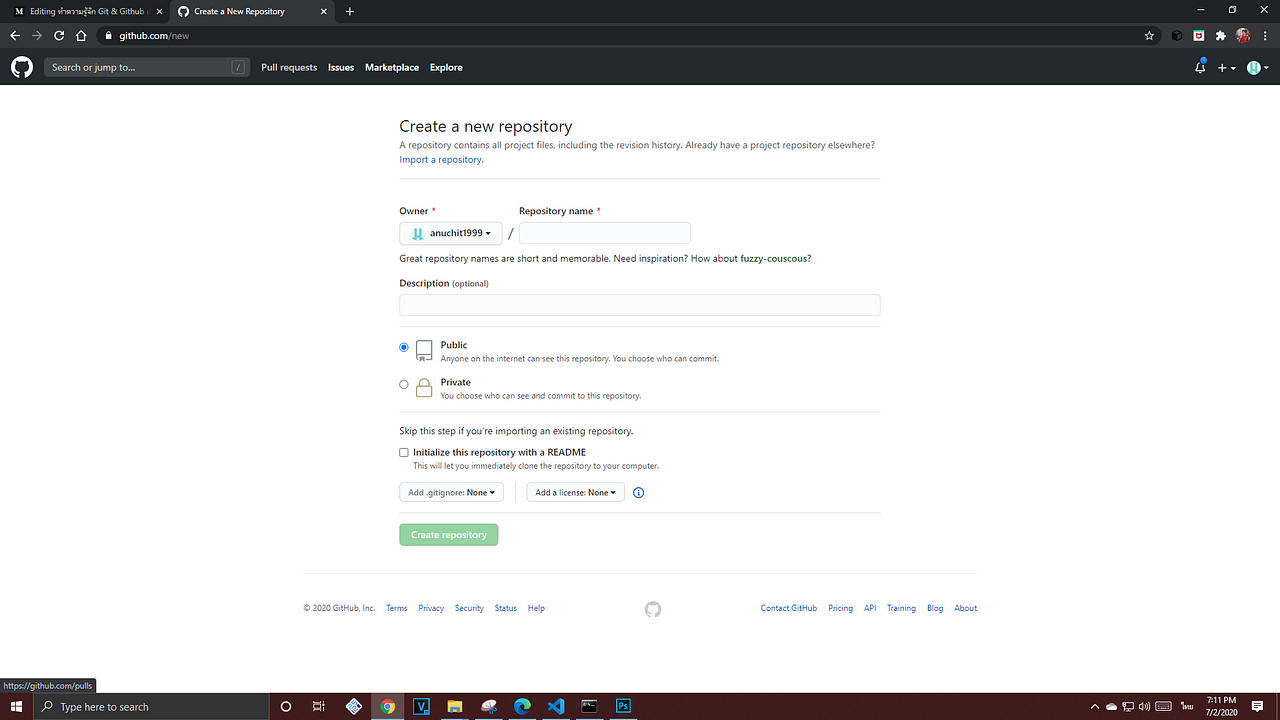The height and width of the screenshot is (720, 1280).
Task: Open the notifications bell
Action: (1199, 67)
